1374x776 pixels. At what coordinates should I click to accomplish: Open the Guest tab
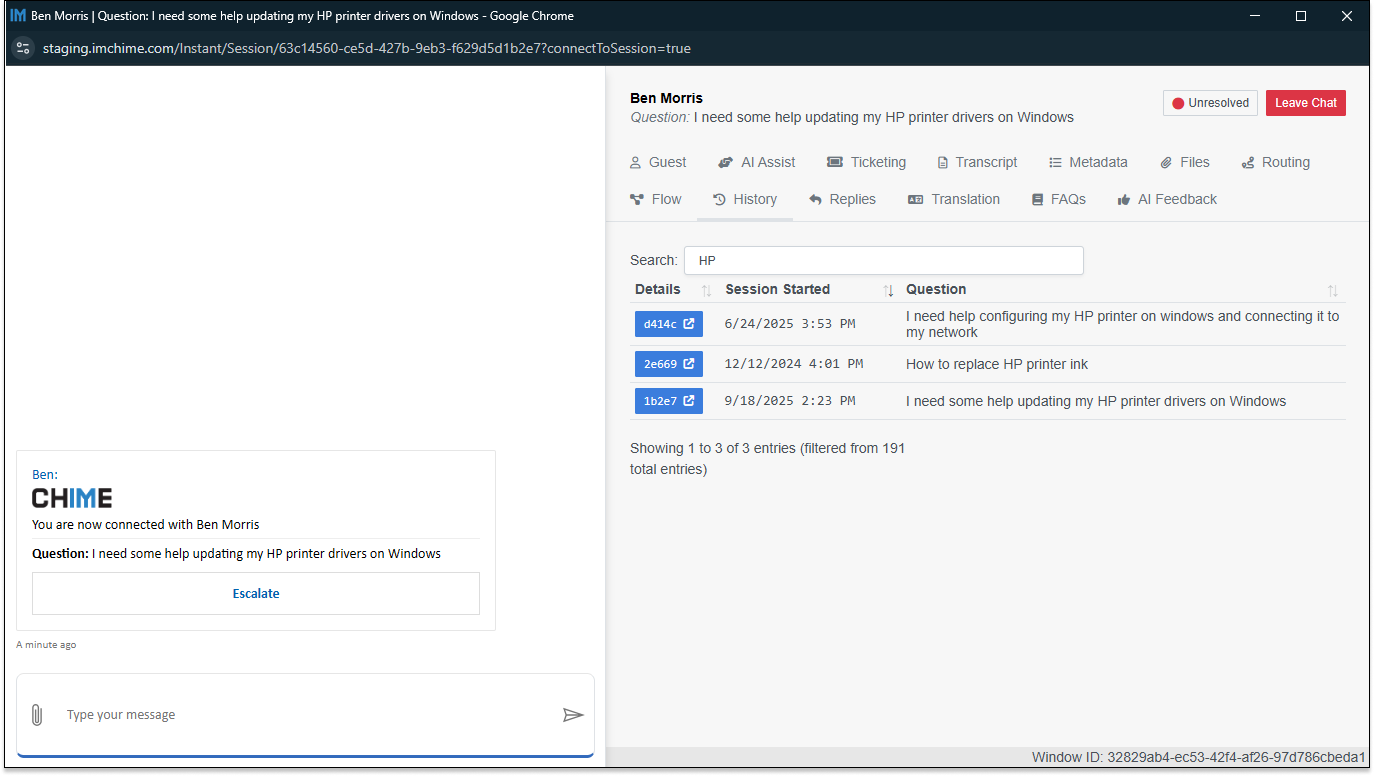coord(658,163)
